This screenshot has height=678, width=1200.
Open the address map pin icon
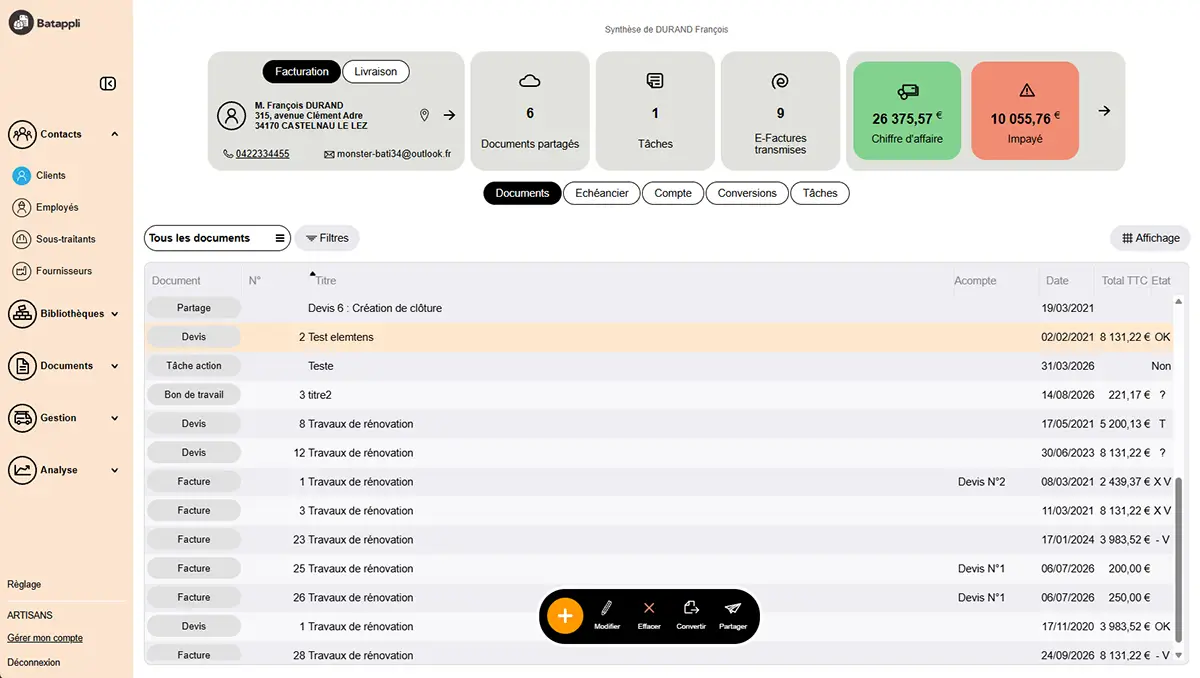[x=424, y=115]
